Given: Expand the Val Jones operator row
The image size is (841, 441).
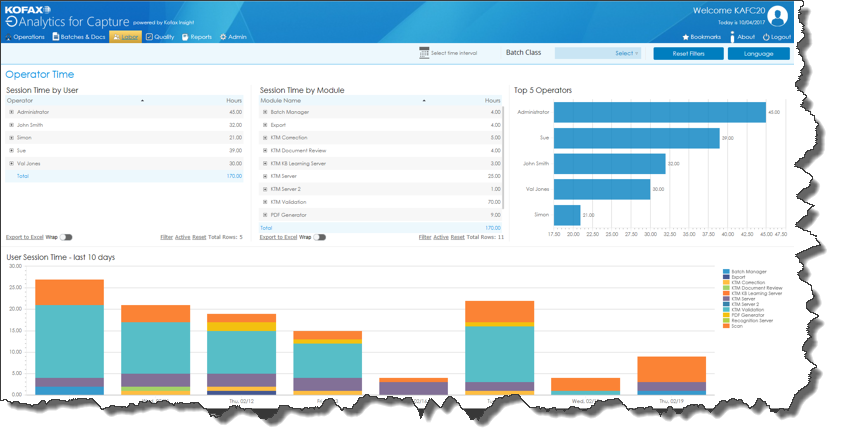Looking at the screenshot, I should (11, 164).
